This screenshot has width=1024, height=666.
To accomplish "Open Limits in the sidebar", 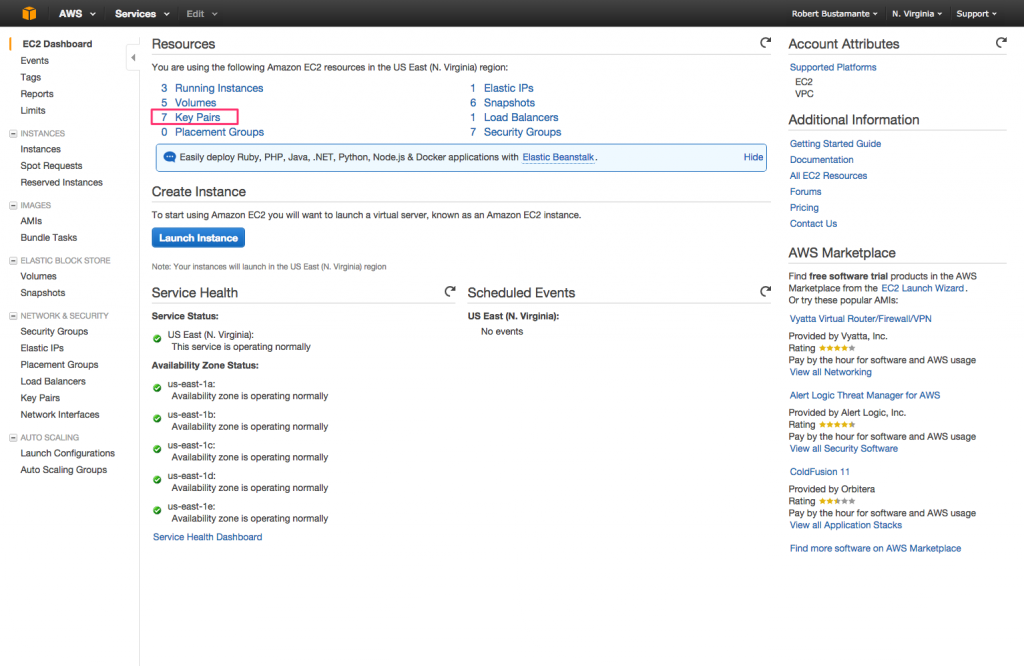I will [x=33, y=110].
